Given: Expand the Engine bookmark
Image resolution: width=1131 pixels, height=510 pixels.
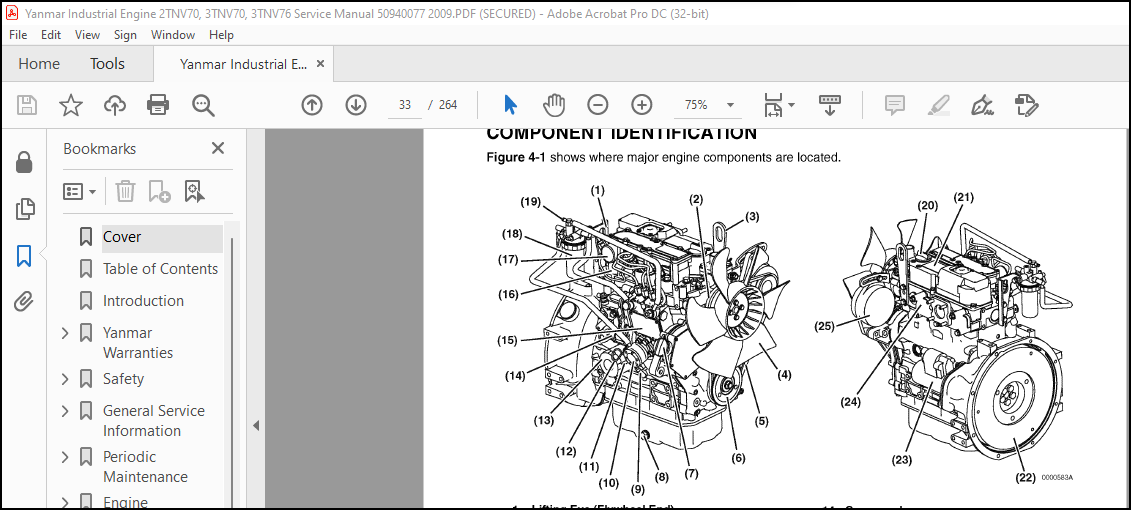Looking at the screenshot, I should click(x=65, y=502).
